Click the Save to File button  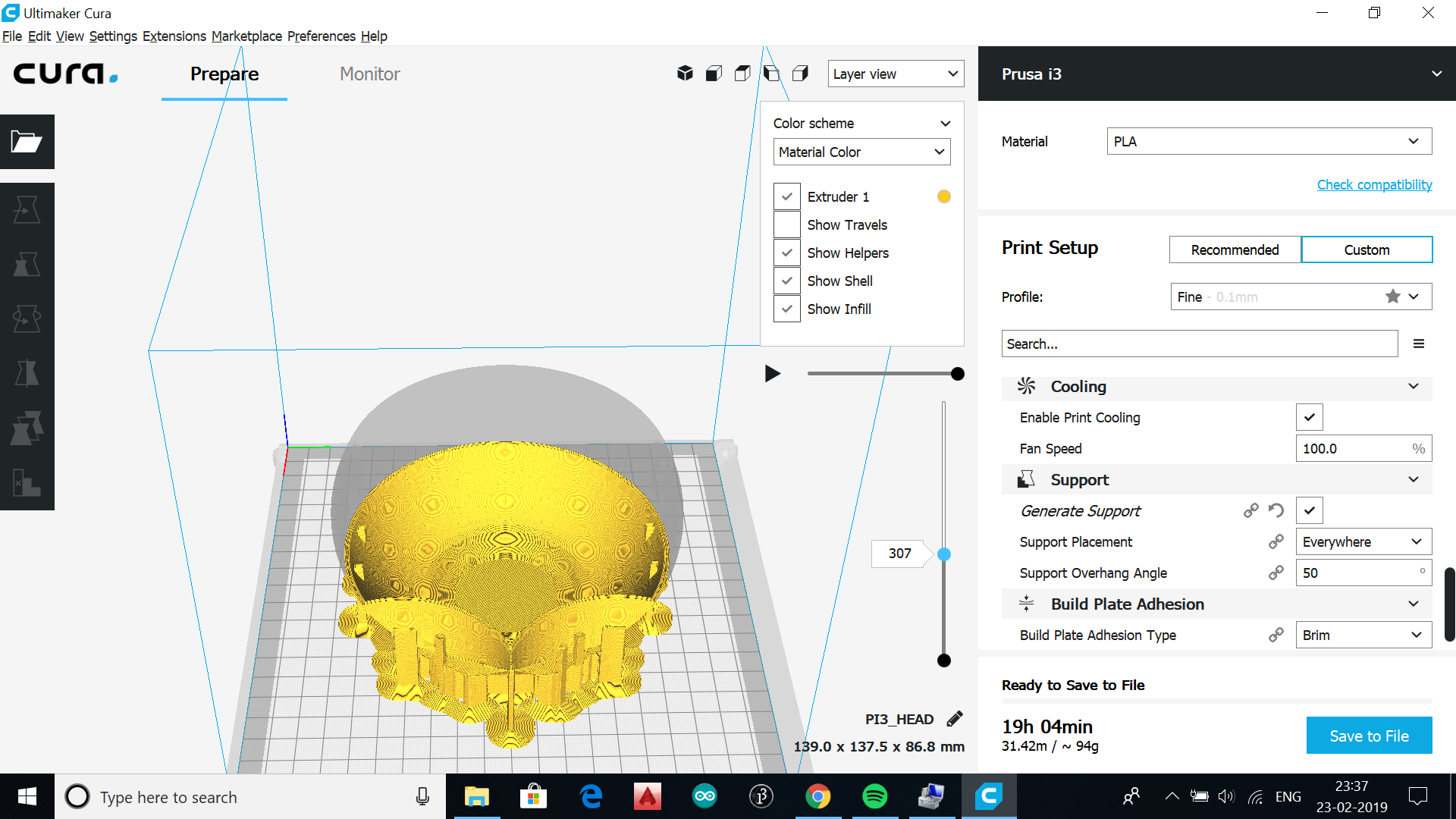1369,736
